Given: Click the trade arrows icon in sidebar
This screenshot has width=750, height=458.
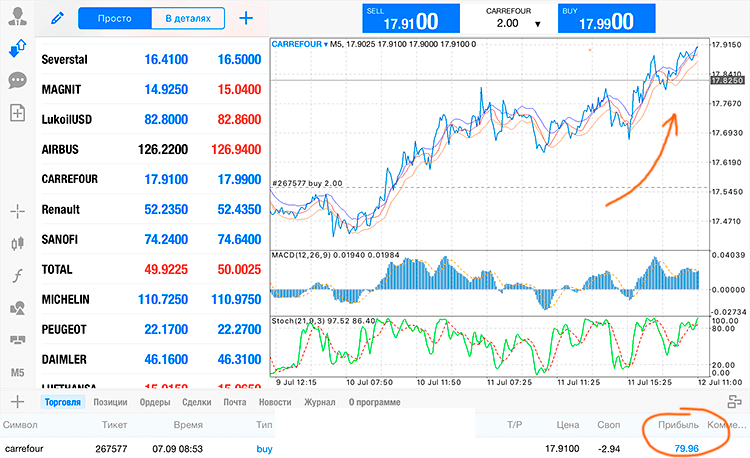Looking at the screenshot, I should [18, 48].
